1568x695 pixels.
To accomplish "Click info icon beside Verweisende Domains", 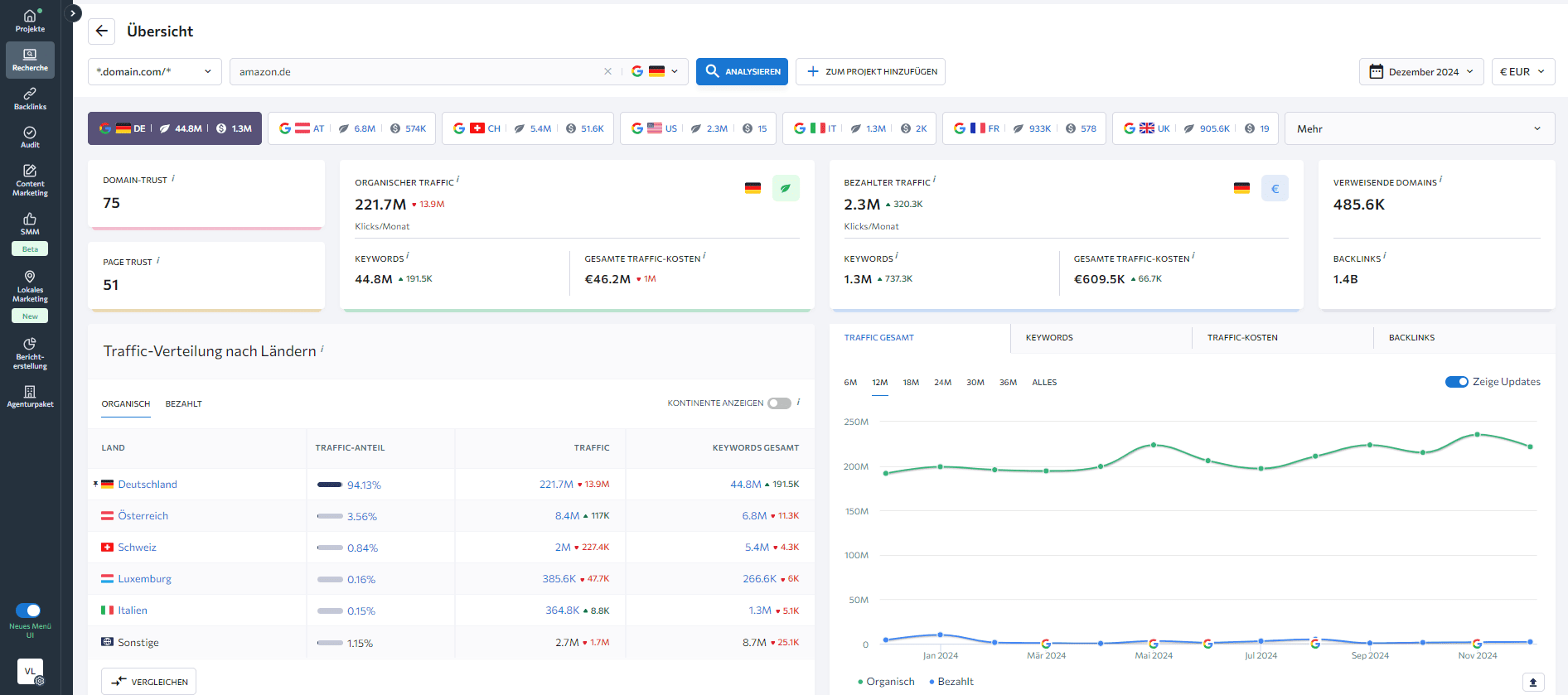I will tap(1441, 179).
